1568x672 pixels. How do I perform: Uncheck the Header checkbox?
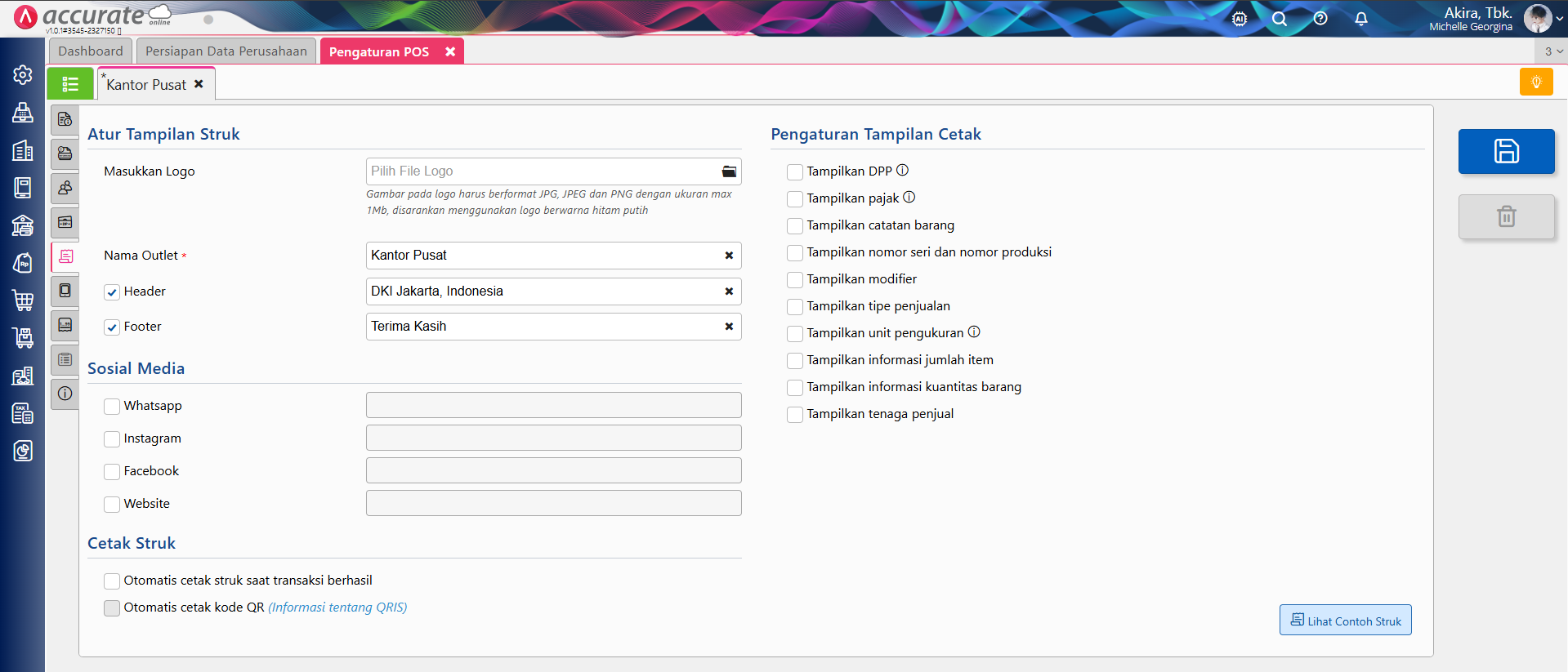[x=112, y=292]
